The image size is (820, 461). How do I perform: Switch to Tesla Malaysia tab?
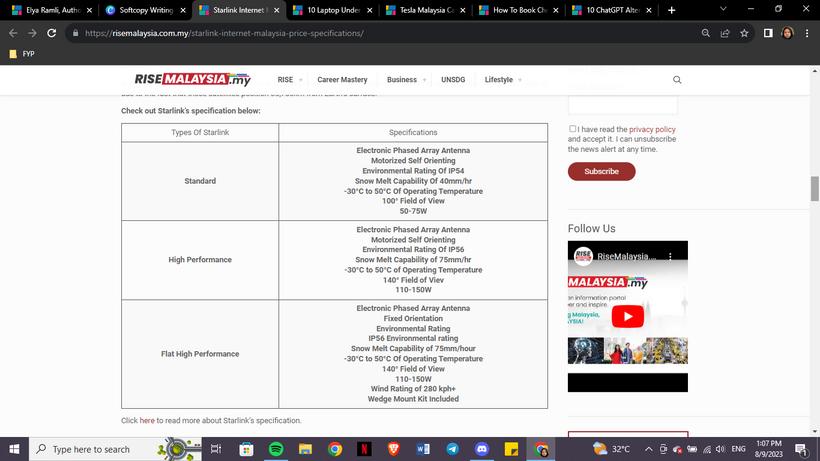(426, 10)
